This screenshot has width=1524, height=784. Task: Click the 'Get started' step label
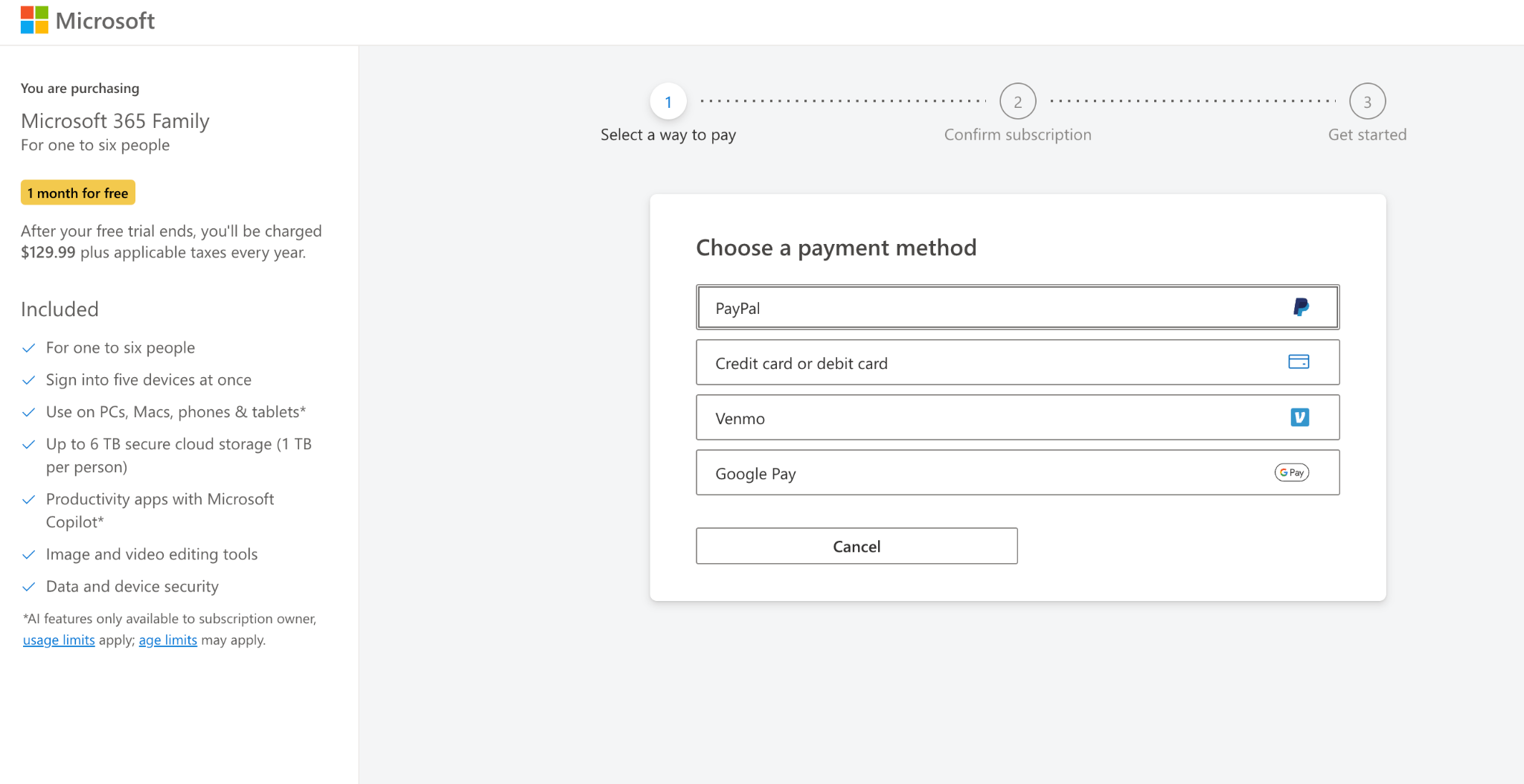[1368, 135]
